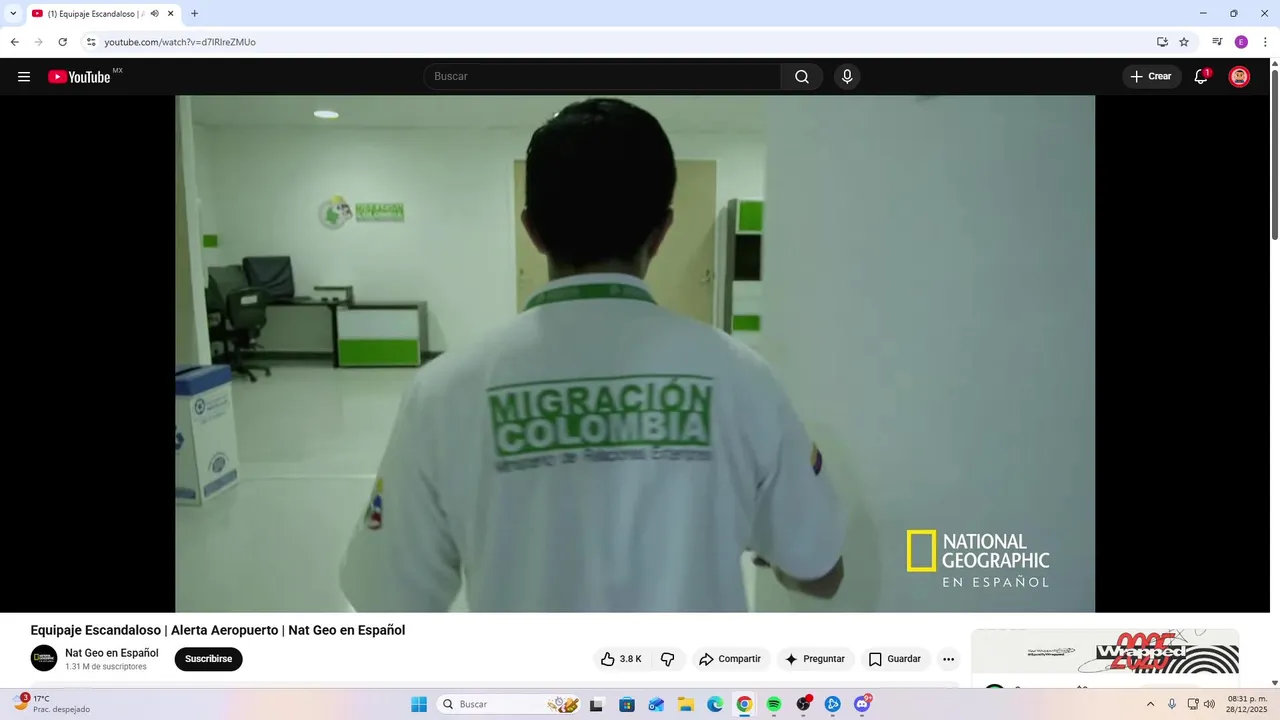Open Outlook from the taskbar

(x=656, y=704)
